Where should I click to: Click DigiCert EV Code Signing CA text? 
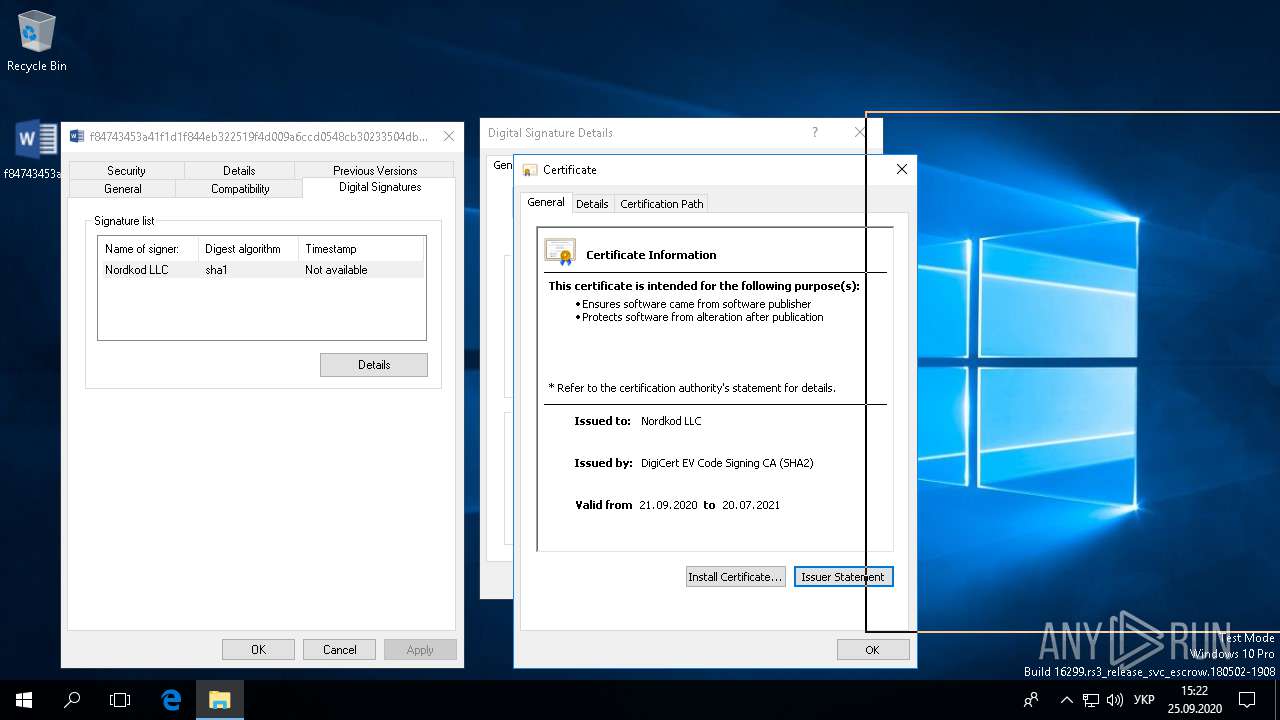tap(727, 463)
